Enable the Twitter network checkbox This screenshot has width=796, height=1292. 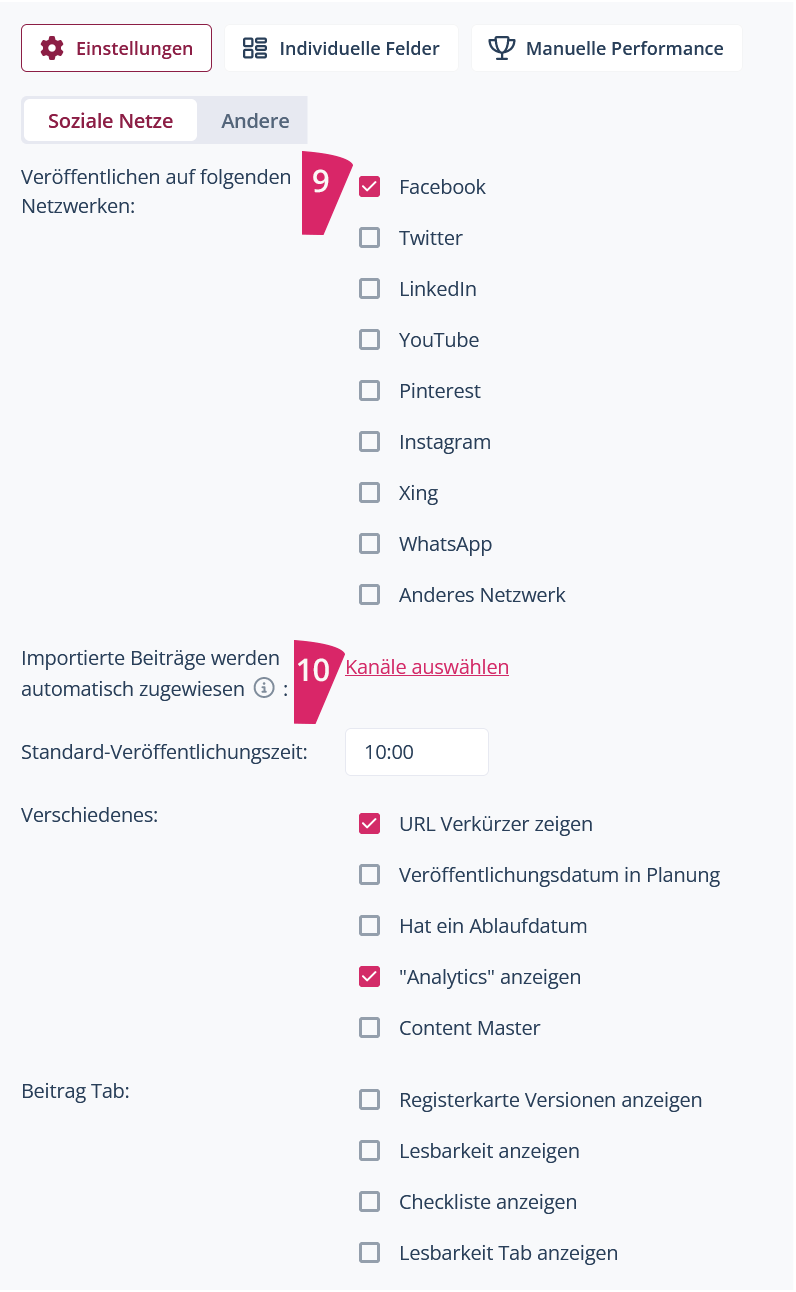(x=370, y=238)
